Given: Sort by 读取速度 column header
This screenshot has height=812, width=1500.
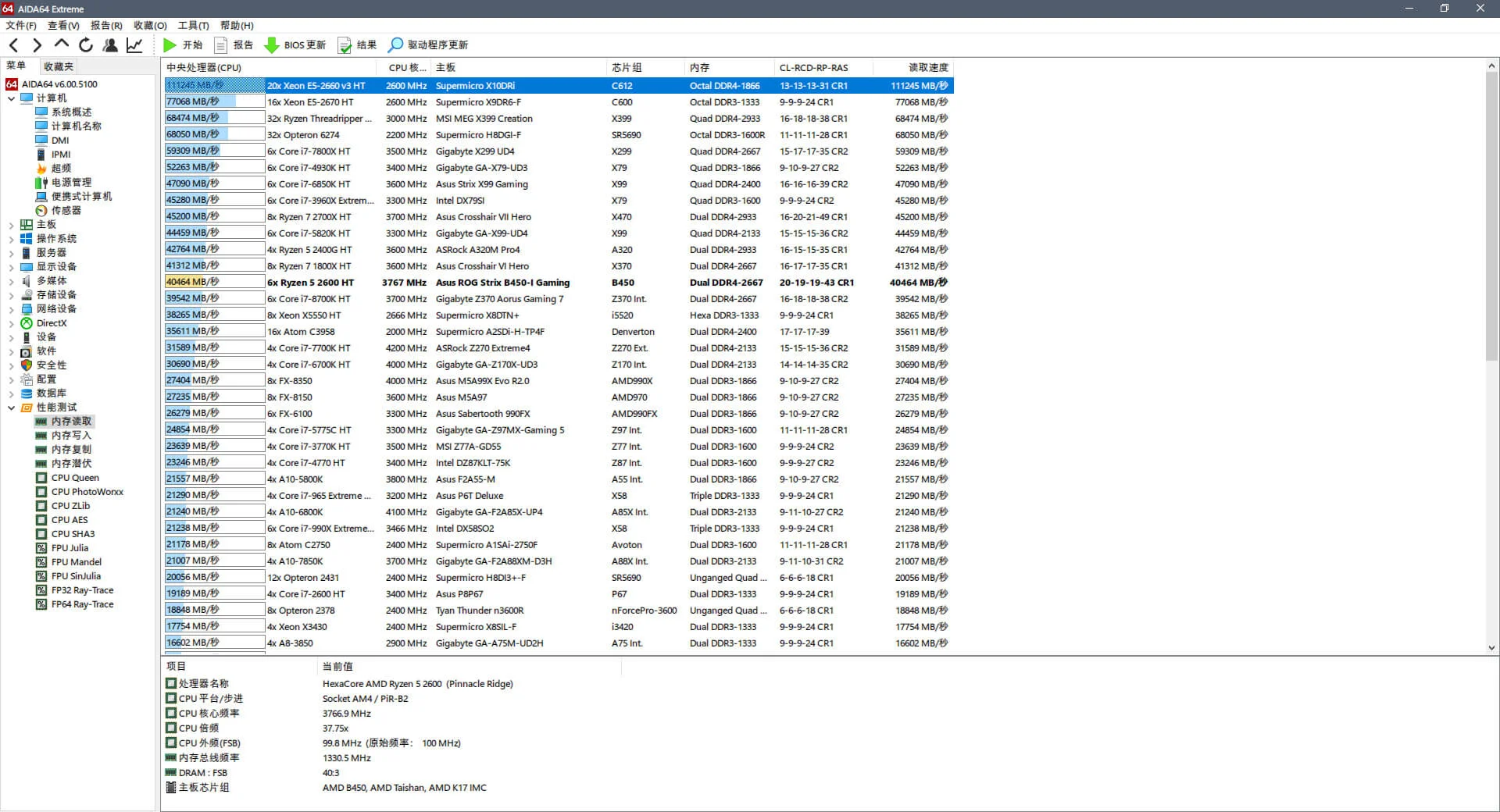Looking at the screenshot, I should coord(927,68).
